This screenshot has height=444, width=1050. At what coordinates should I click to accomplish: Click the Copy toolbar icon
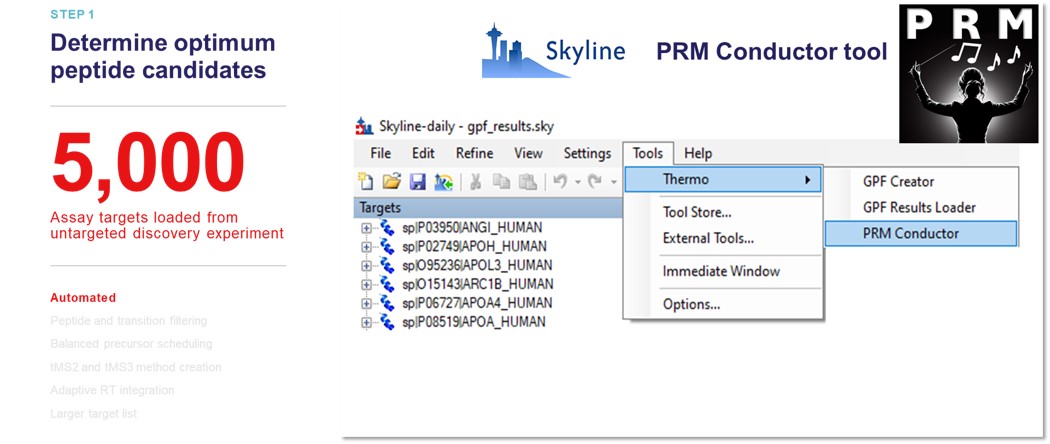(x=501, y=181)
